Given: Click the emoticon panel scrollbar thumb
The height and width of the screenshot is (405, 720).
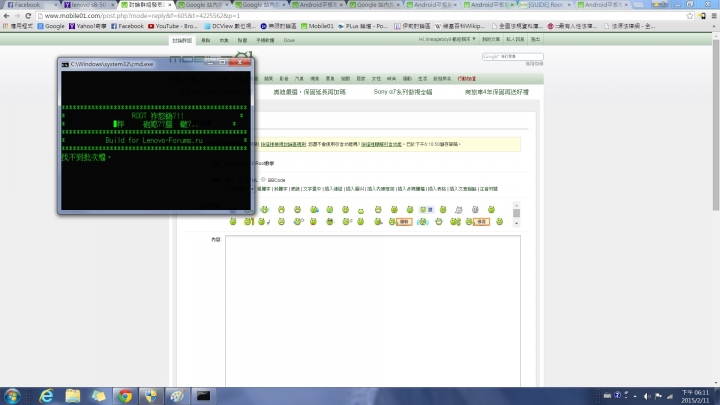Looking at the screenshot, I should pyautogui.click(x=516, y=213).
